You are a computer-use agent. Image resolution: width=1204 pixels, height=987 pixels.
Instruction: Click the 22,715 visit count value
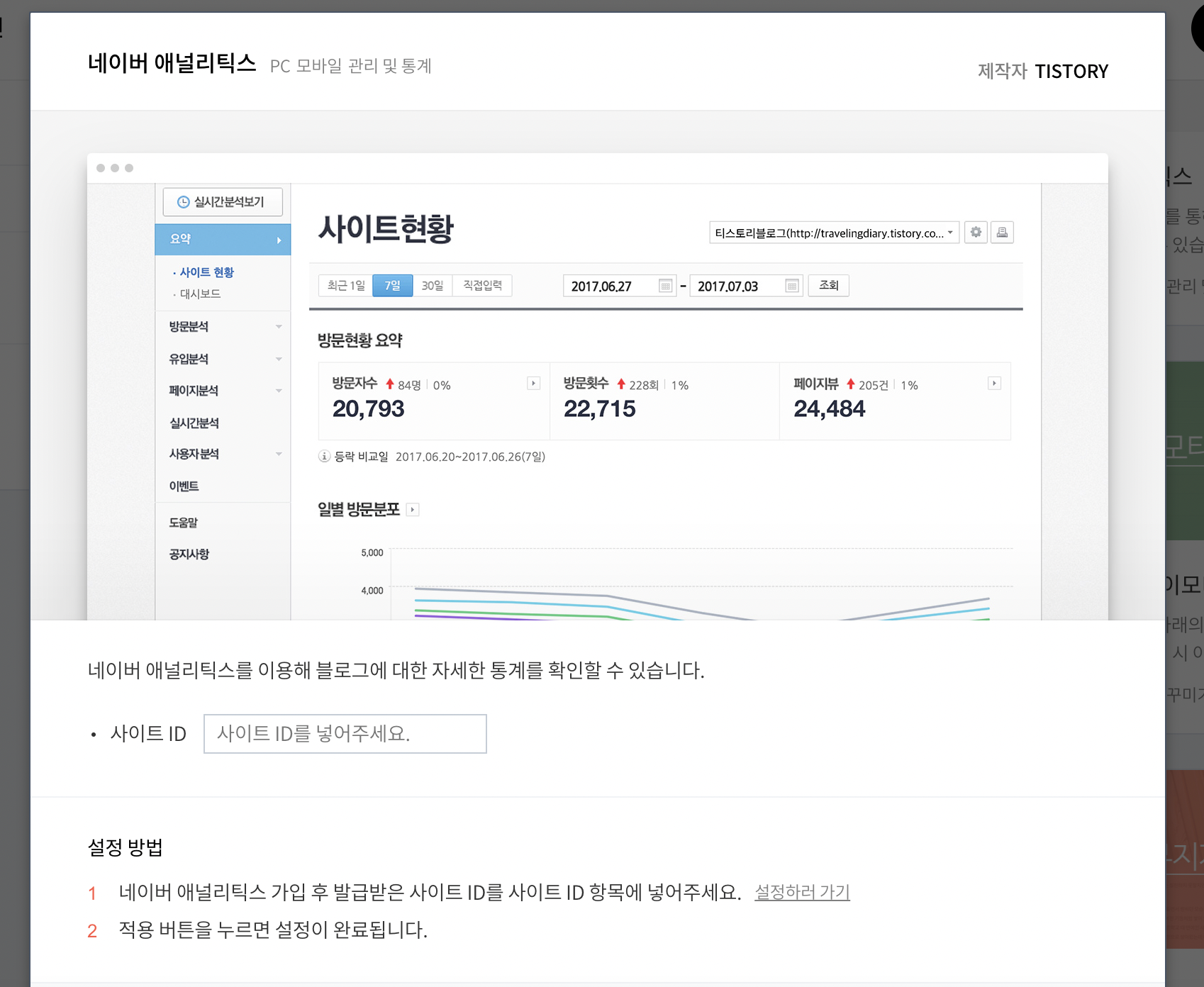600,409
